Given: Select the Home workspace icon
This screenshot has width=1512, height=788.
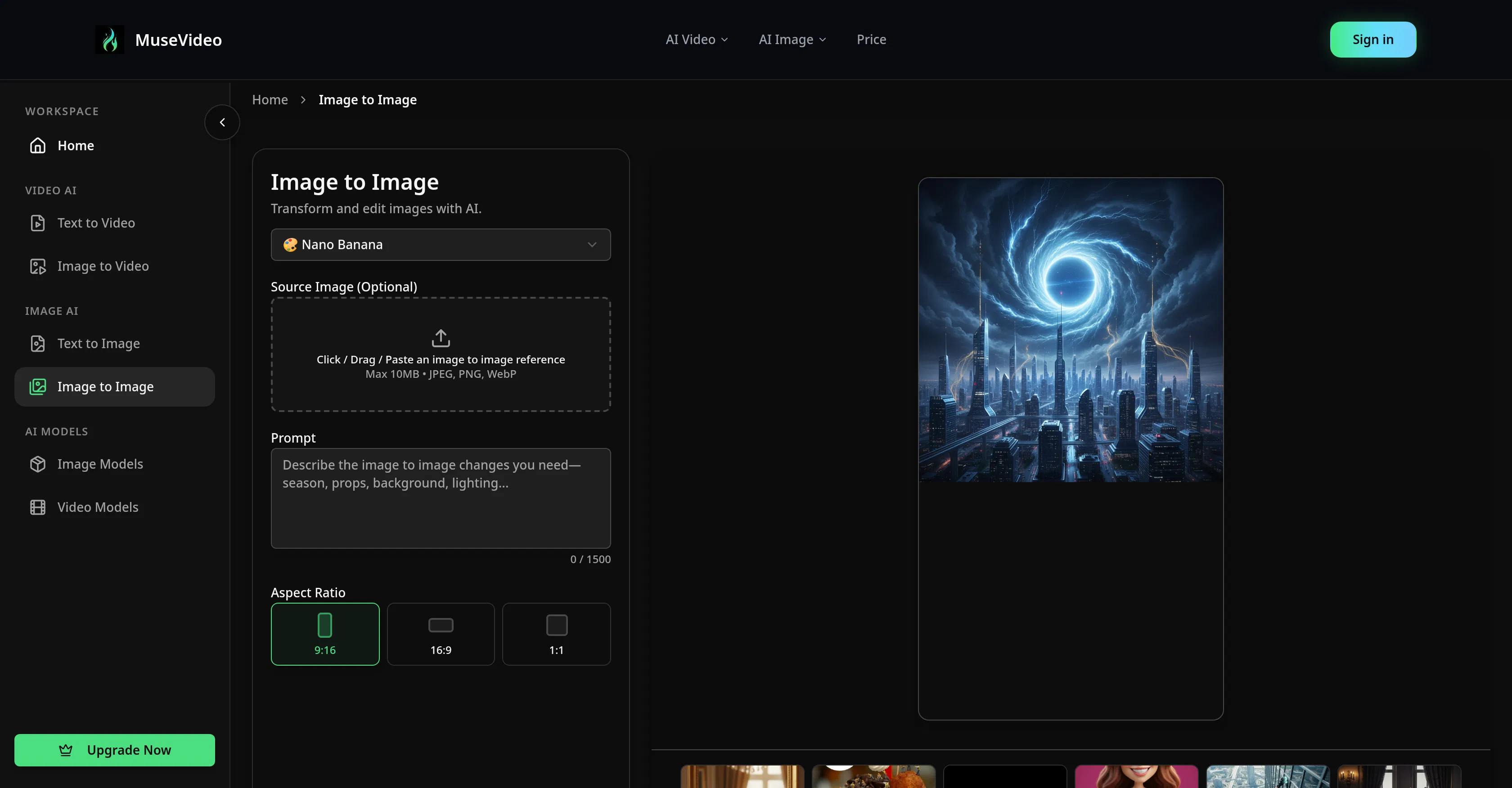Looking at the screenshot, I should (37, 145).
